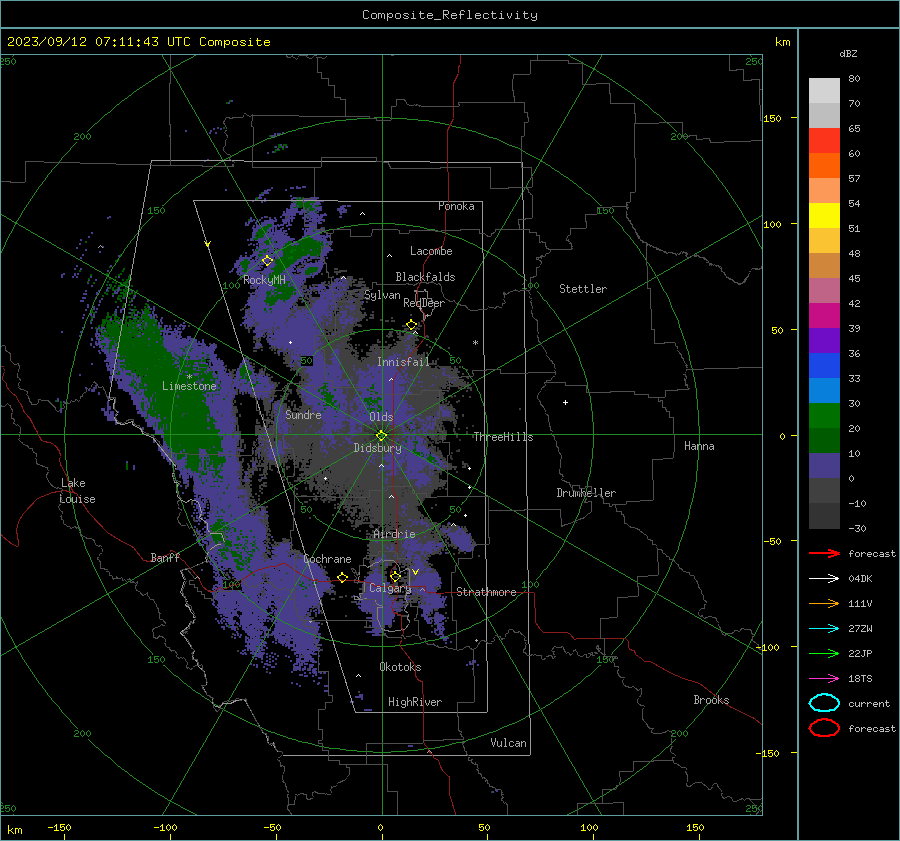900x841 pixels.
Task: Click the Sylvan town label
Action: pyautogui.click(x=382, y=295)
